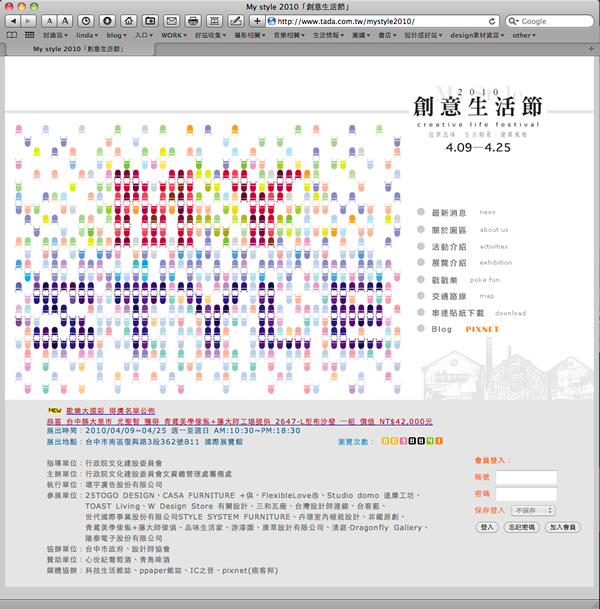Select the My style 2010 tab
Screen dimensions: 600x609
point(78,49)
